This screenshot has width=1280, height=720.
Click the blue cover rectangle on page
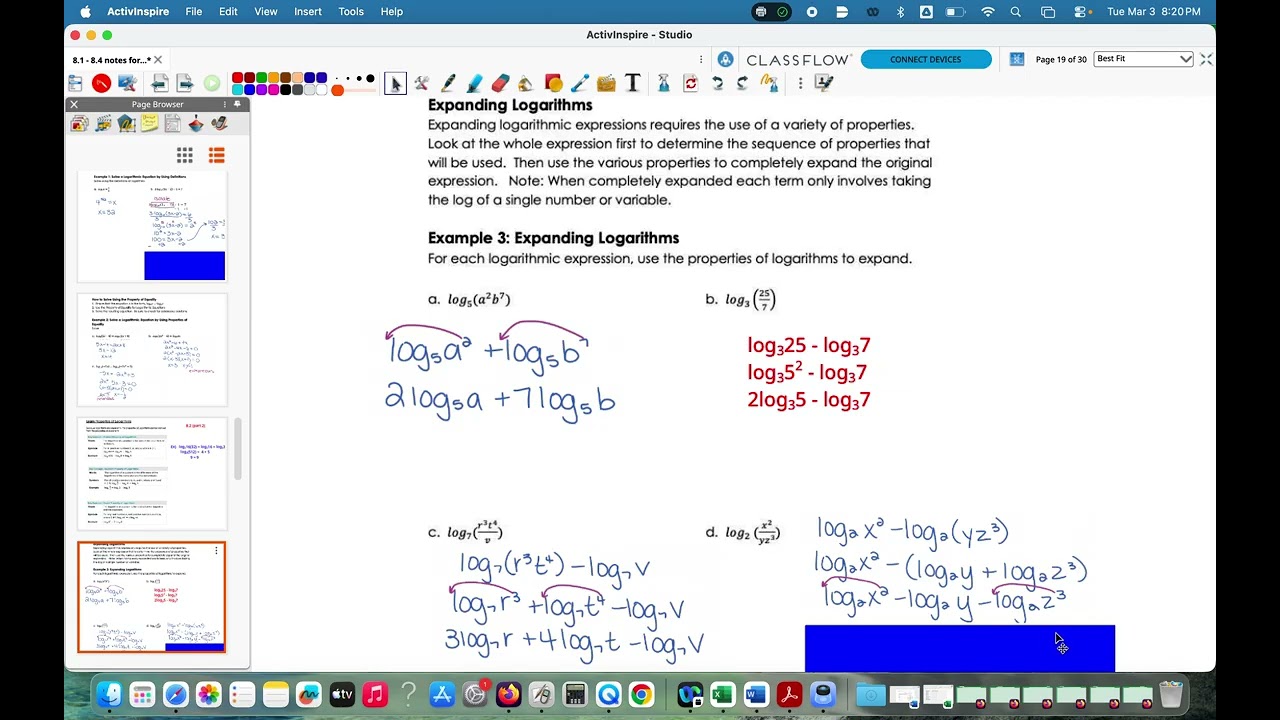960,649
